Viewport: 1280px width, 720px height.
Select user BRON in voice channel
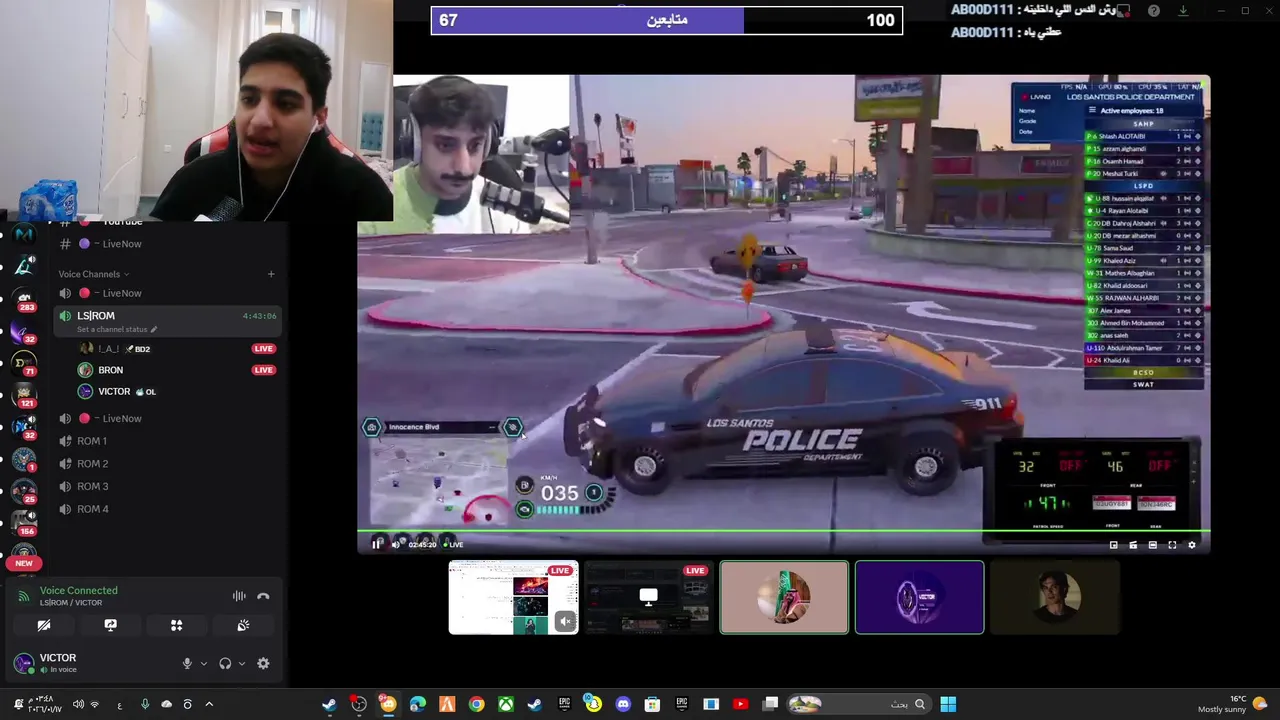pyautogui.click(x=110, y=370)
